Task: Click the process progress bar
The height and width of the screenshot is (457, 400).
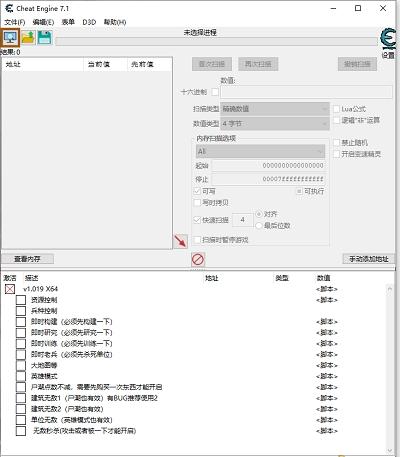Action: pos(216,41)
